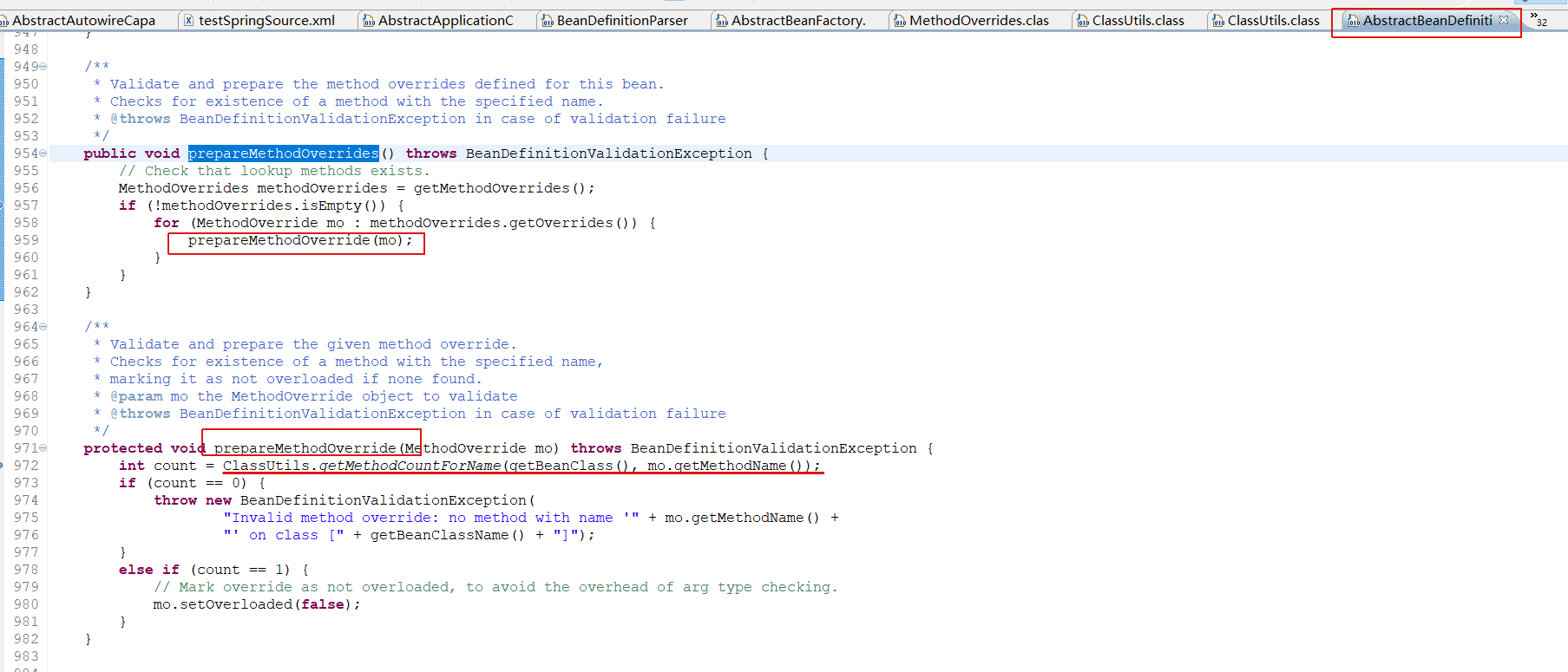1568x672 pixels.
Task: Click the "protected void" keywords on line 971
Action: click(x=144, y=448)
